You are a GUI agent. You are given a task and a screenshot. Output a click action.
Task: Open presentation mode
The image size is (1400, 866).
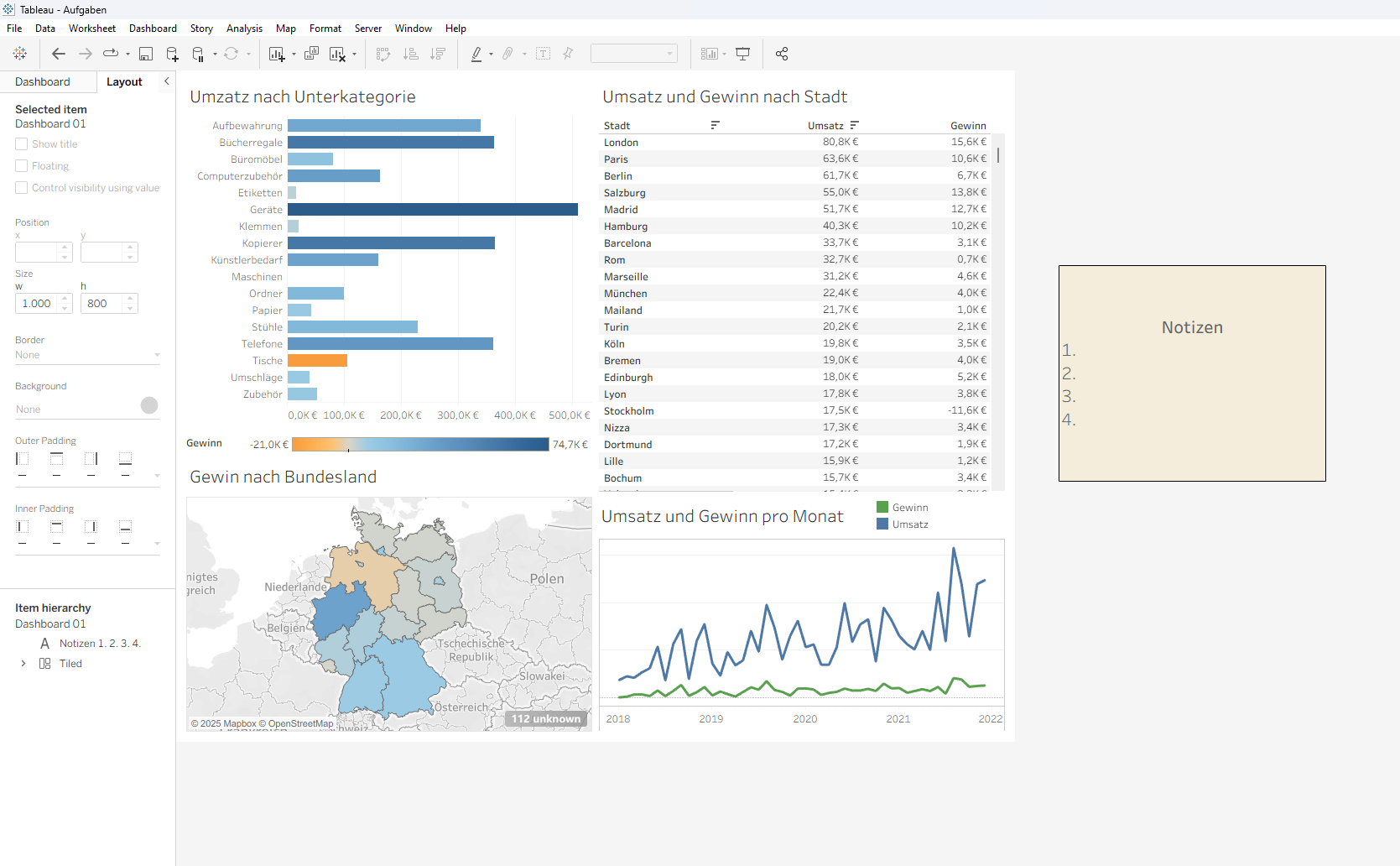point(742,54)
